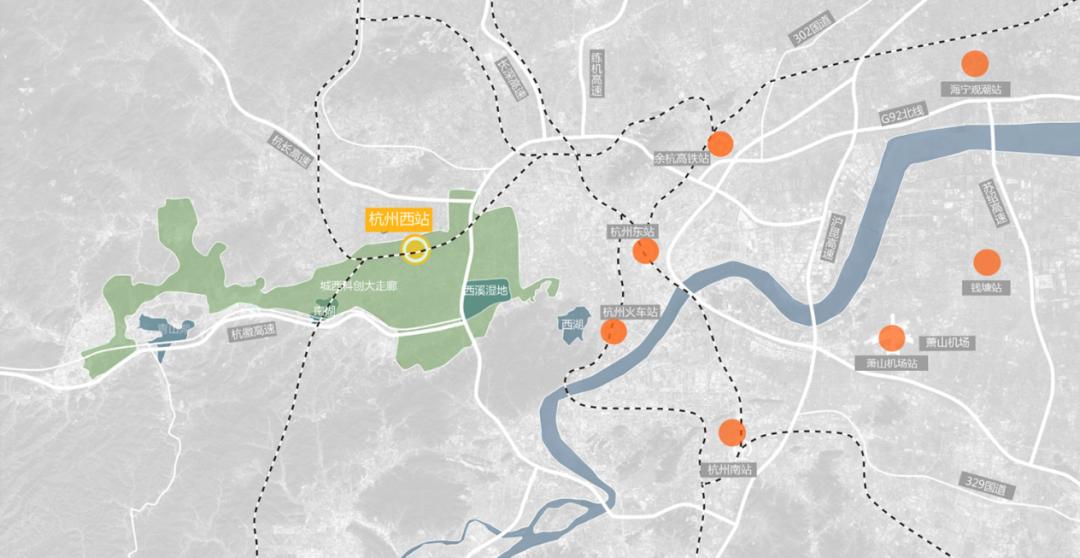Viewport: 1080px width, 558px height.
Task: Click the 城西科创大走廊 text
Action: click(359, 285)
